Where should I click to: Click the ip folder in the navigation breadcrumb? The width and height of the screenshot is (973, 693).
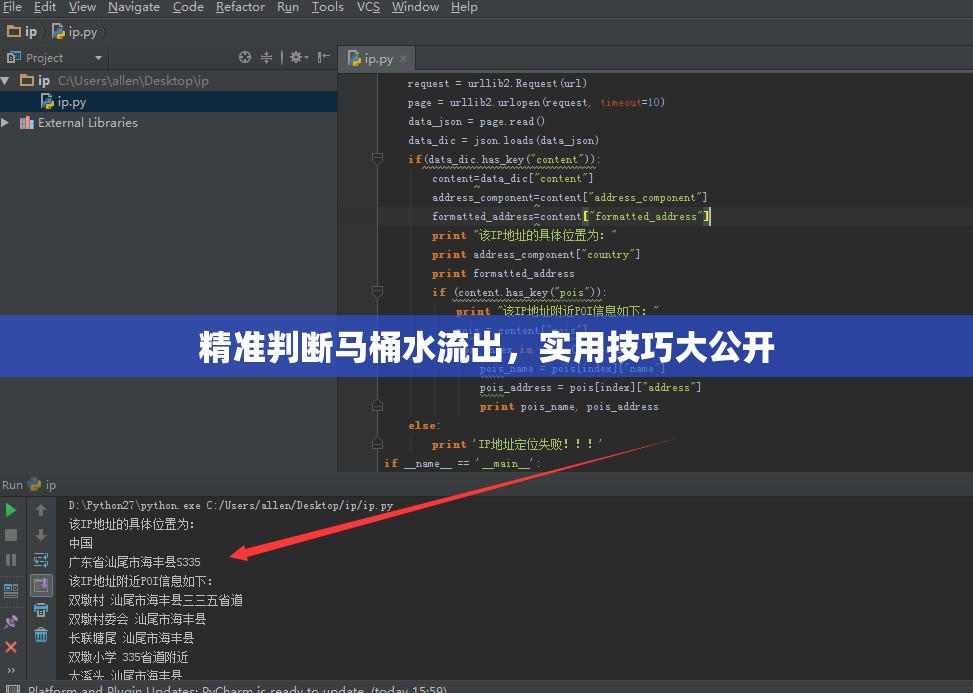[x=22, y=31]
